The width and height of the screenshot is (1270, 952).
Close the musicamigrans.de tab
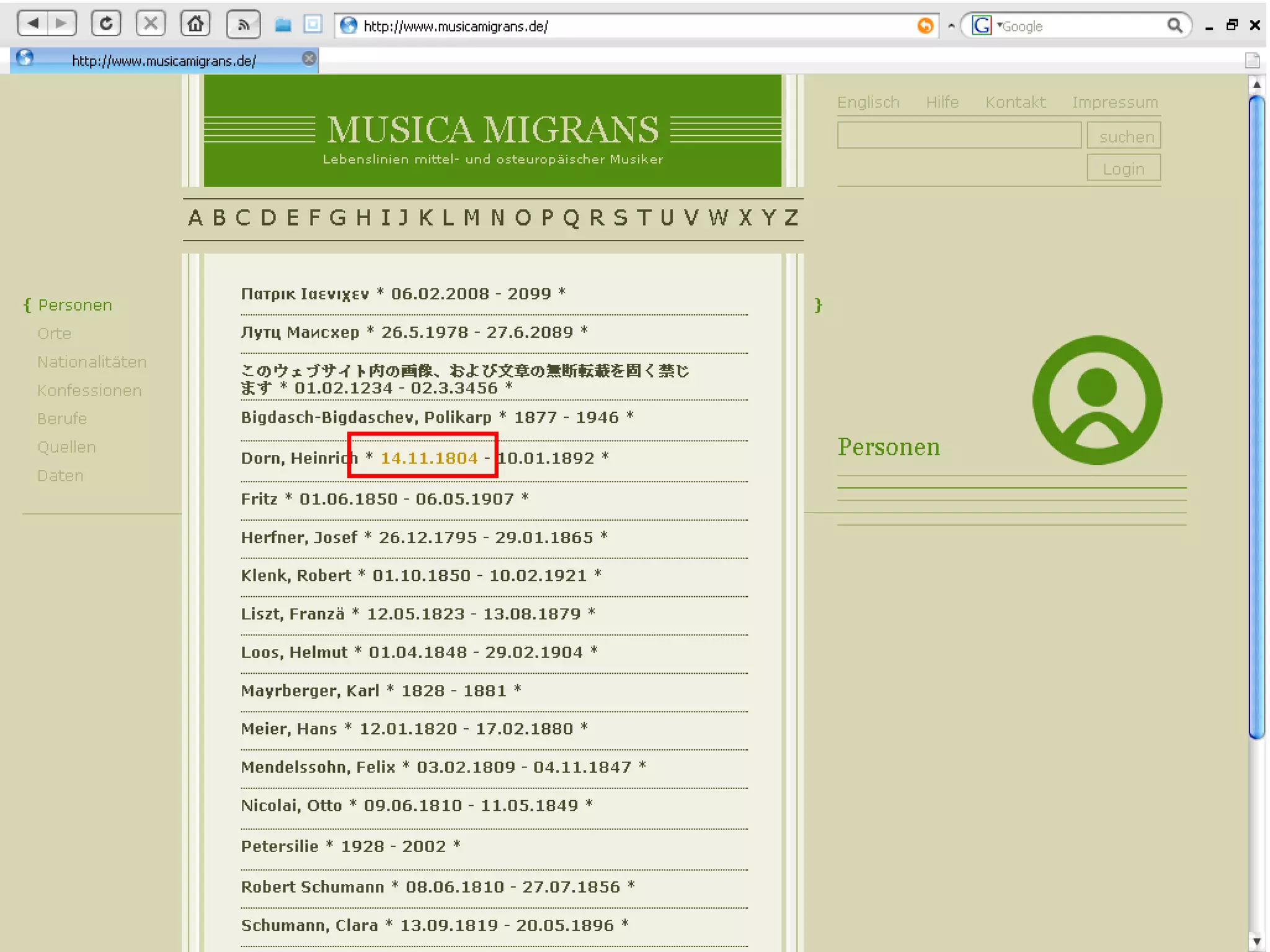pos(309,59)
